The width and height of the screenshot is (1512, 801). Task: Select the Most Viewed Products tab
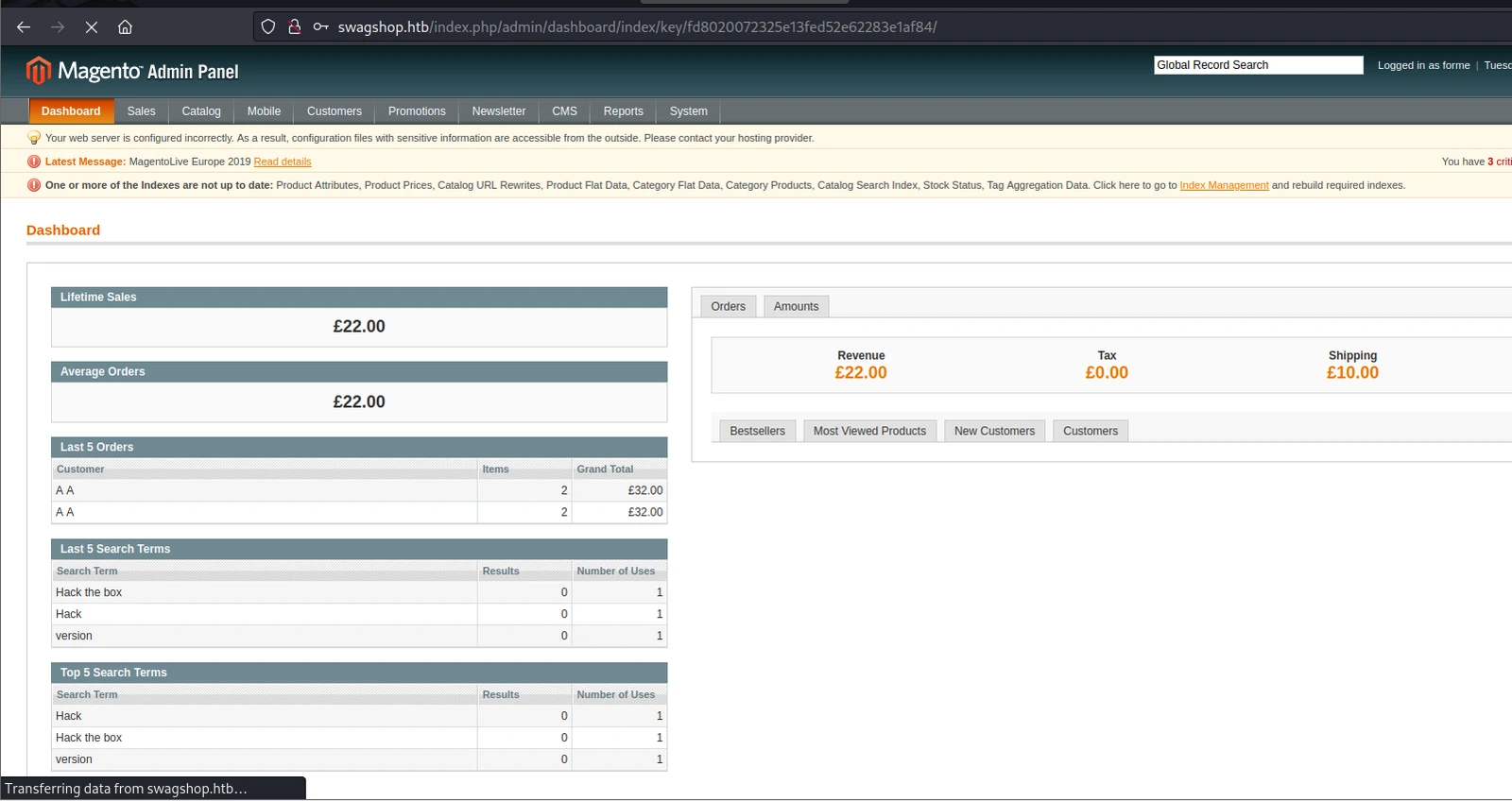[870, 431]
